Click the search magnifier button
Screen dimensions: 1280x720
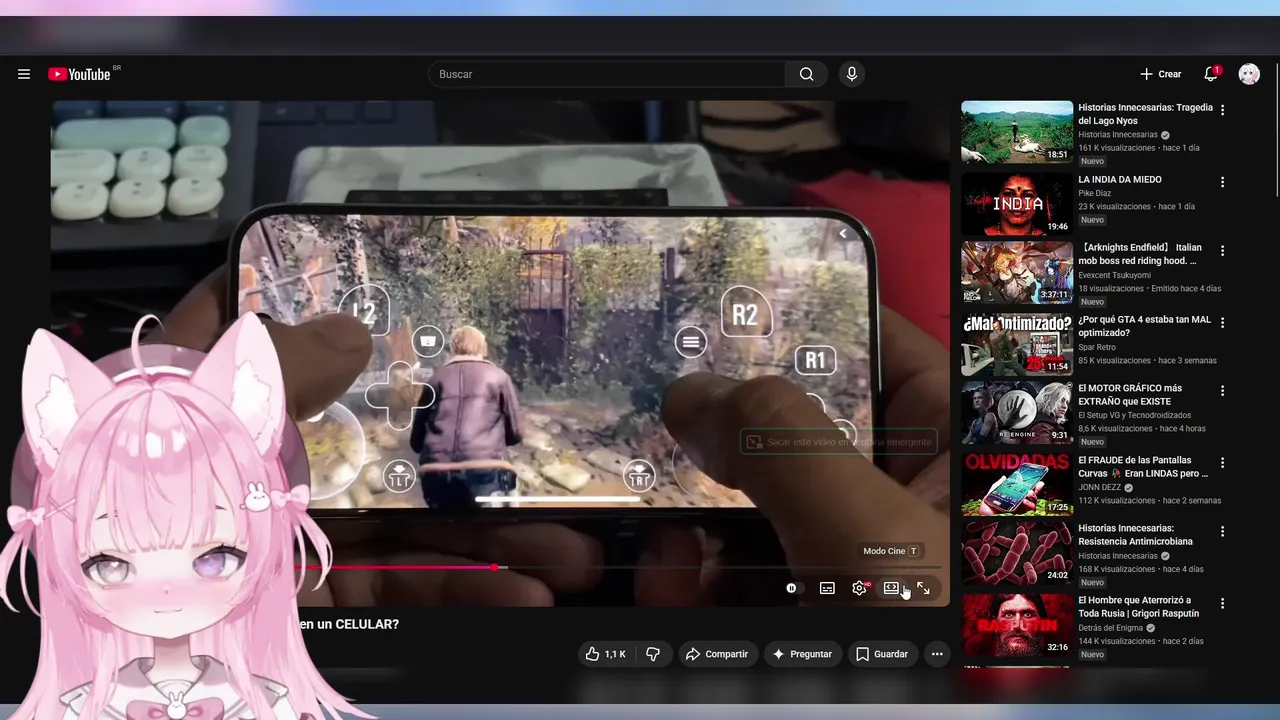[806, 74]
